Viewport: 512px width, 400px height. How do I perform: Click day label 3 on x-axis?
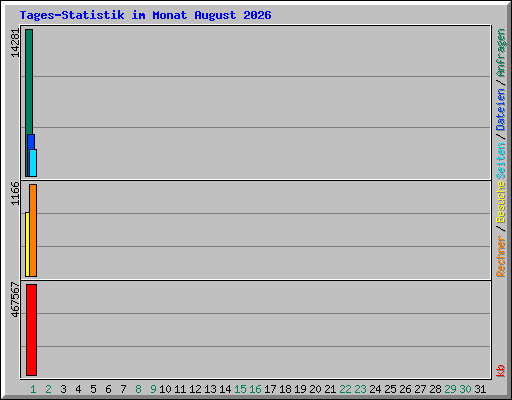point(63,389)
